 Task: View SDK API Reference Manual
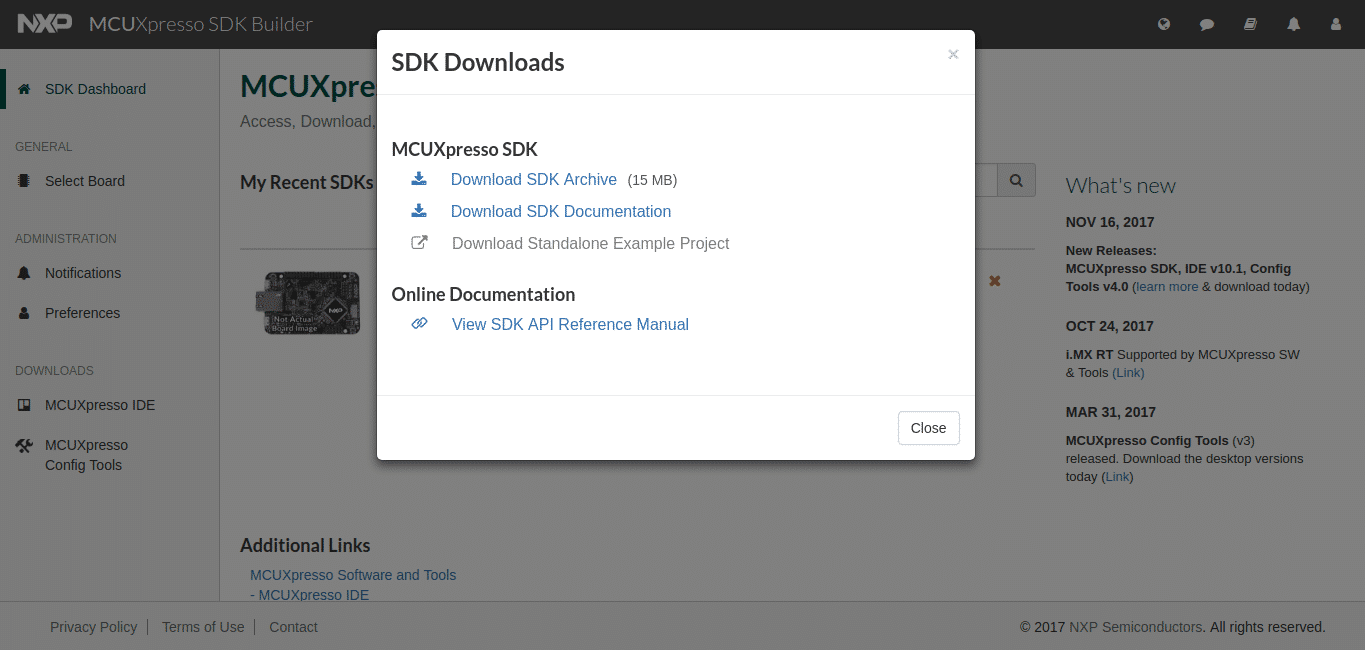(570, 325)
